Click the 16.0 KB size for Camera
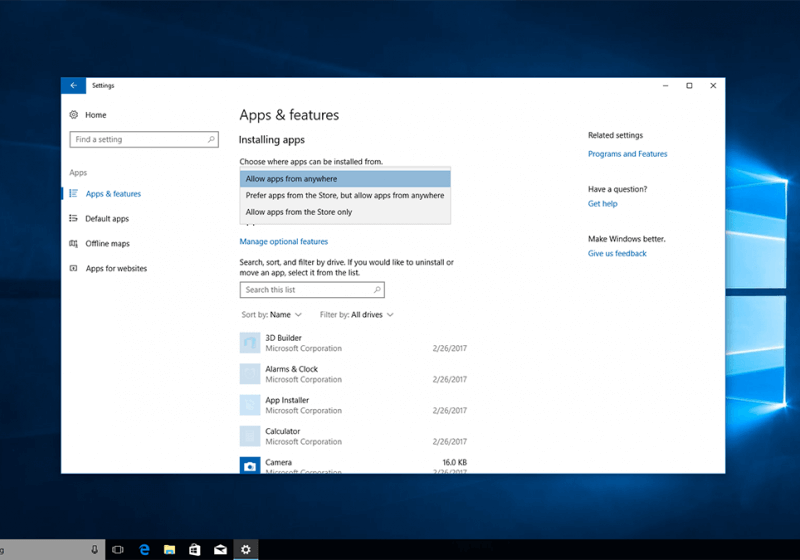 [454, 462]
